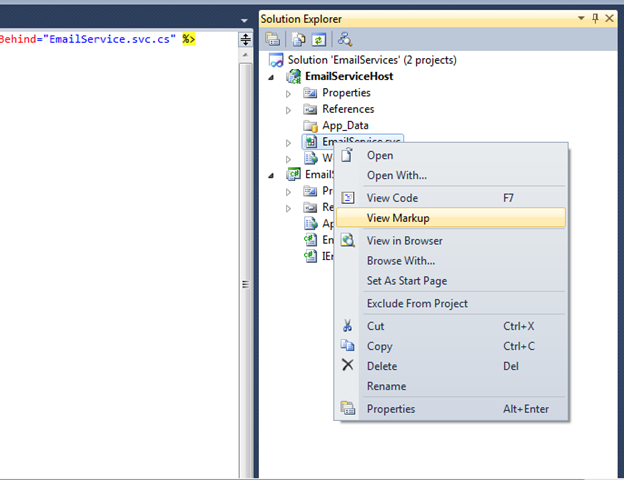Click the View in Browser globe icon
624x480 pixels.
[348, 240]
